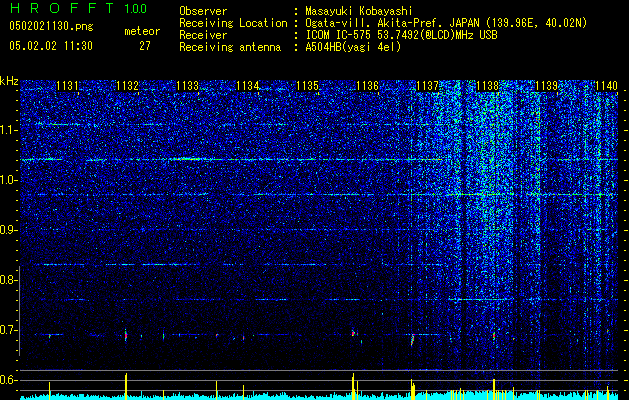Click the 1139 time marker
The image size is (629, 400).
click(547, 85)
